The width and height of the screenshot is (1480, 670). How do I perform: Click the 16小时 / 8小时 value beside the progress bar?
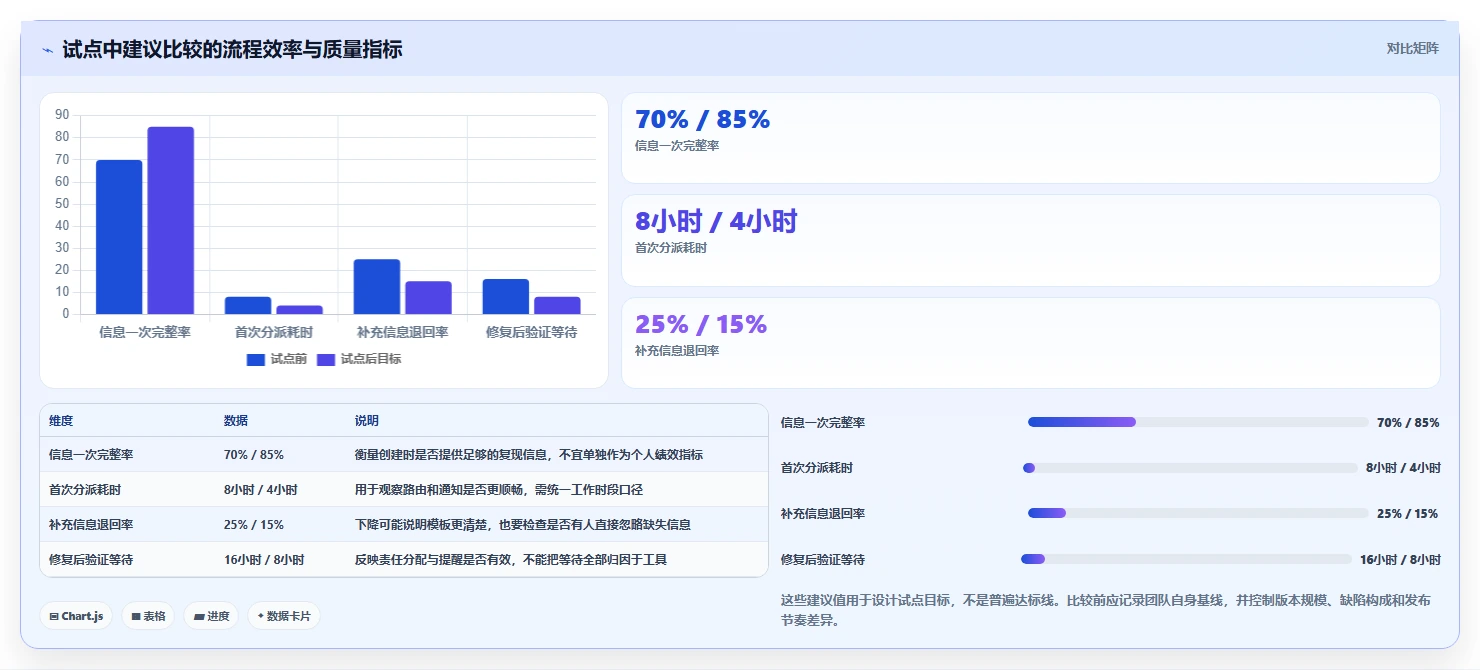pyautogui.click(x=1400, y=559)
